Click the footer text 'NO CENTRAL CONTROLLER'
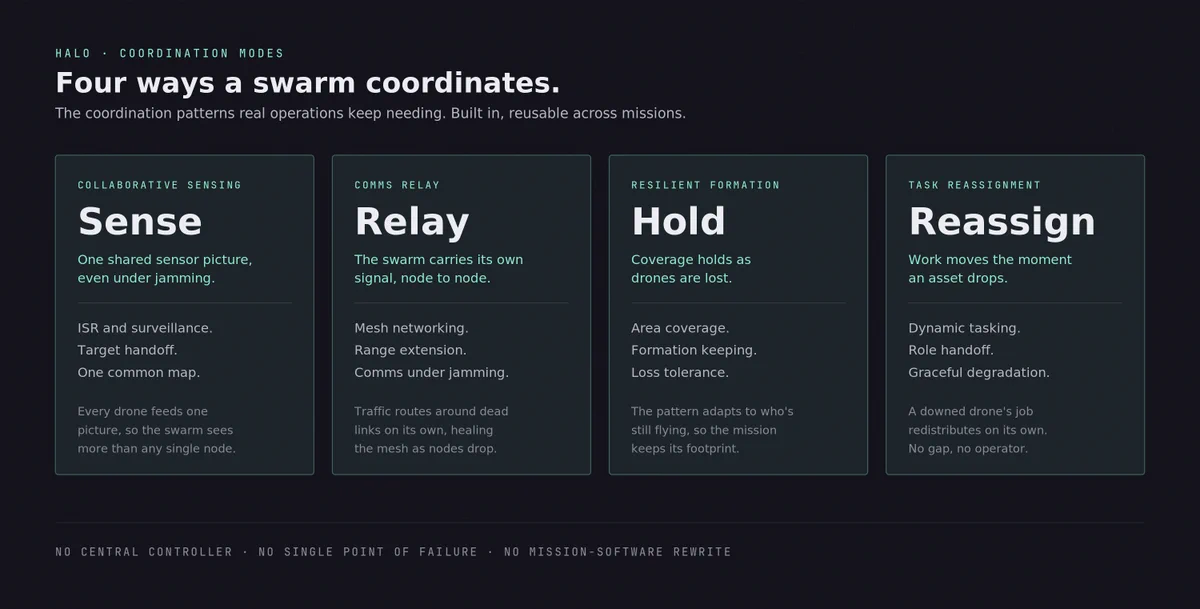This screenshot has width=1200, height=609. click(x=144, y=552)
